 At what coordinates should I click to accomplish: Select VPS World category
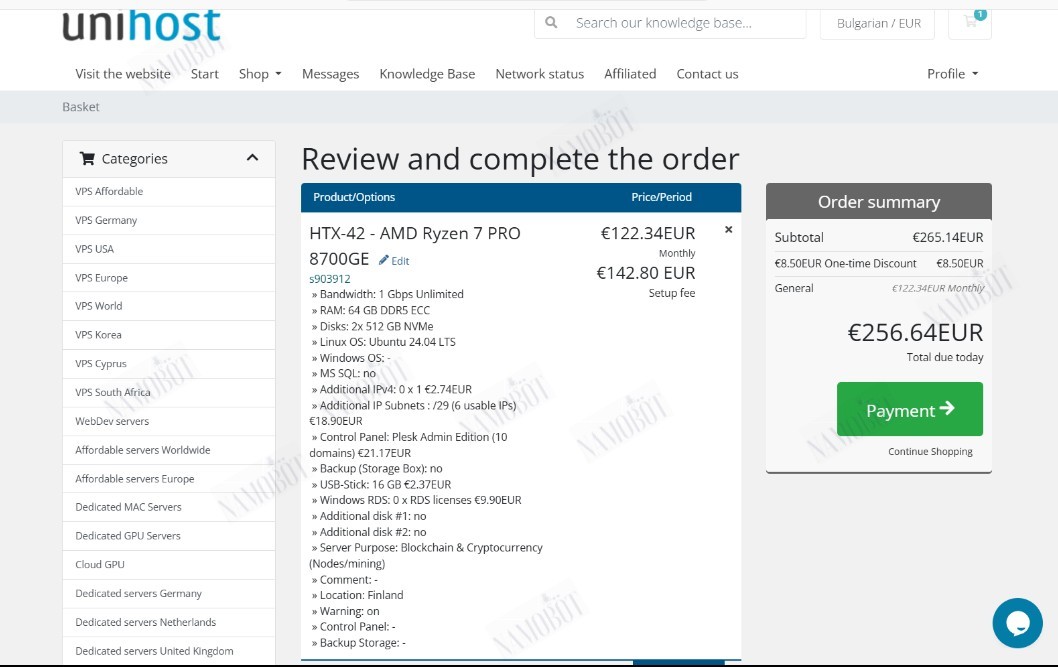169,306
